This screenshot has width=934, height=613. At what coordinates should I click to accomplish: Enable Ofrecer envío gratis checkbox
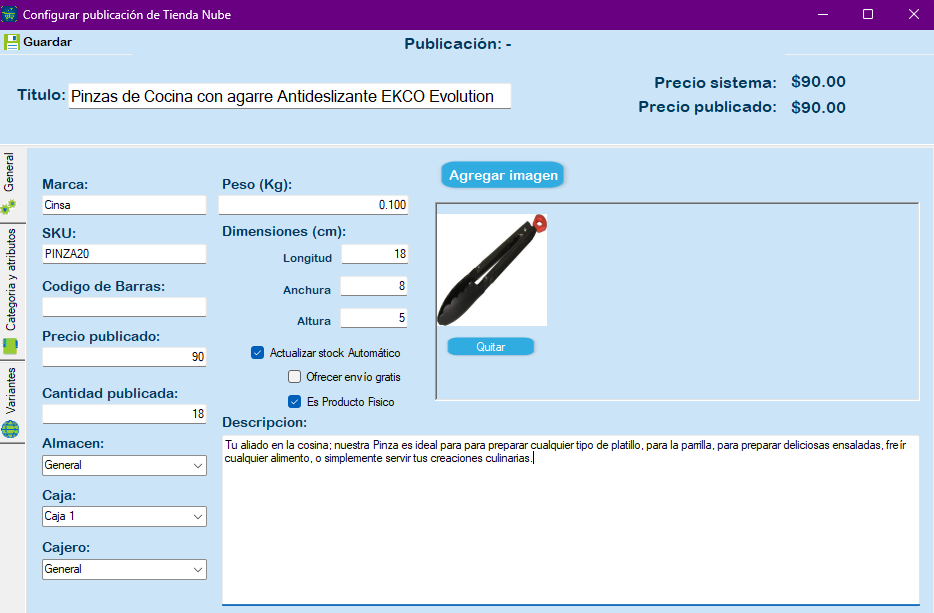(x=294, y=377)
